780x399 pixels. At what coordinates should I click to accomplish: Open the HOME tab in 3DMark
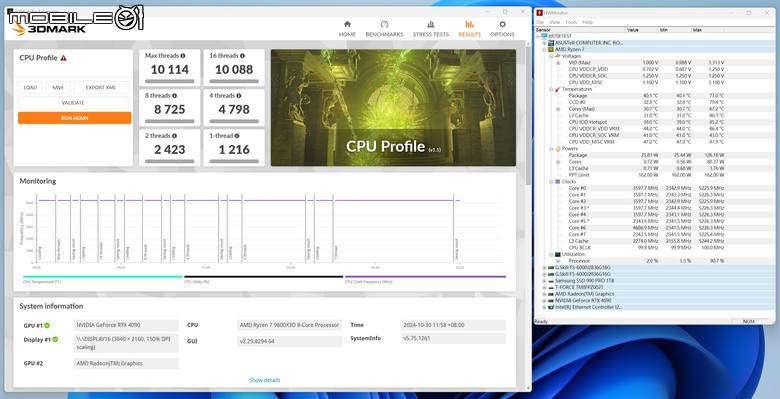click(x=347, y=29)
